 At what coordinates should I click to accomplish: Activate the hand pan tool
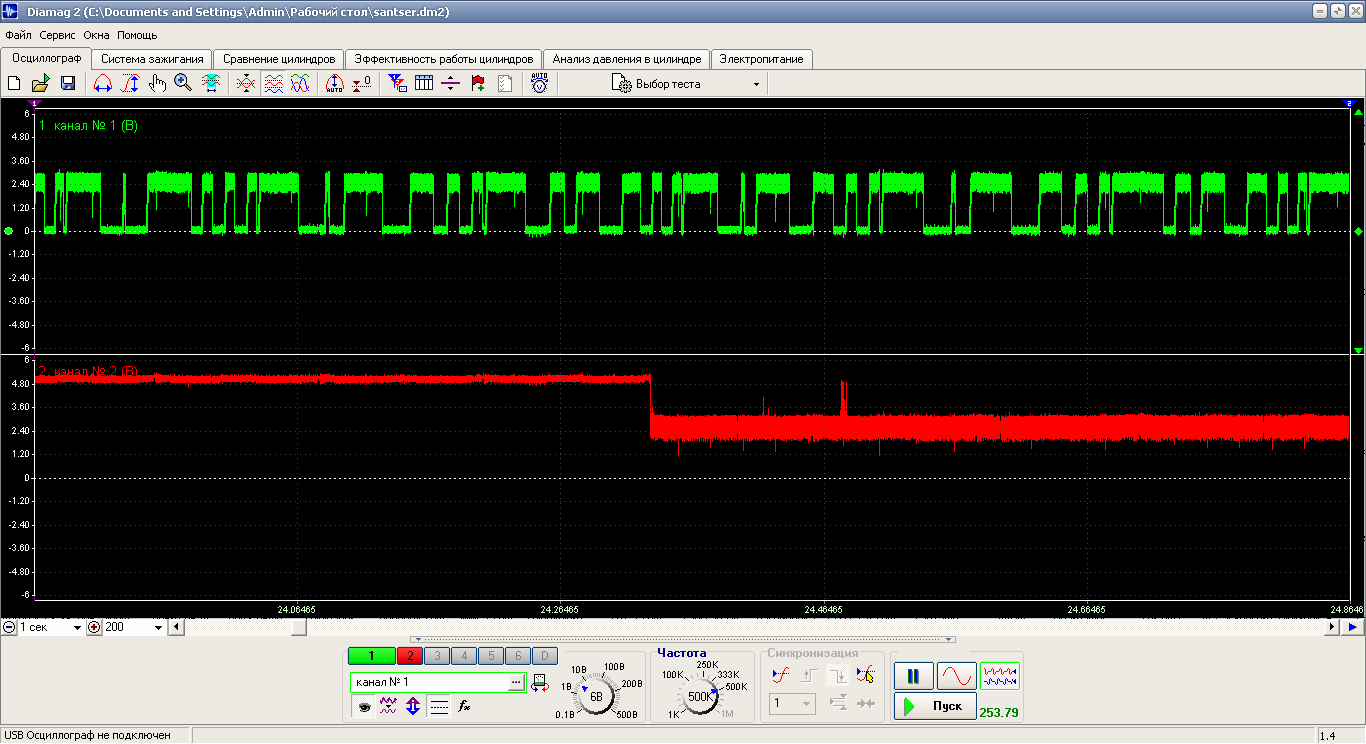click(x=157, y=84)
